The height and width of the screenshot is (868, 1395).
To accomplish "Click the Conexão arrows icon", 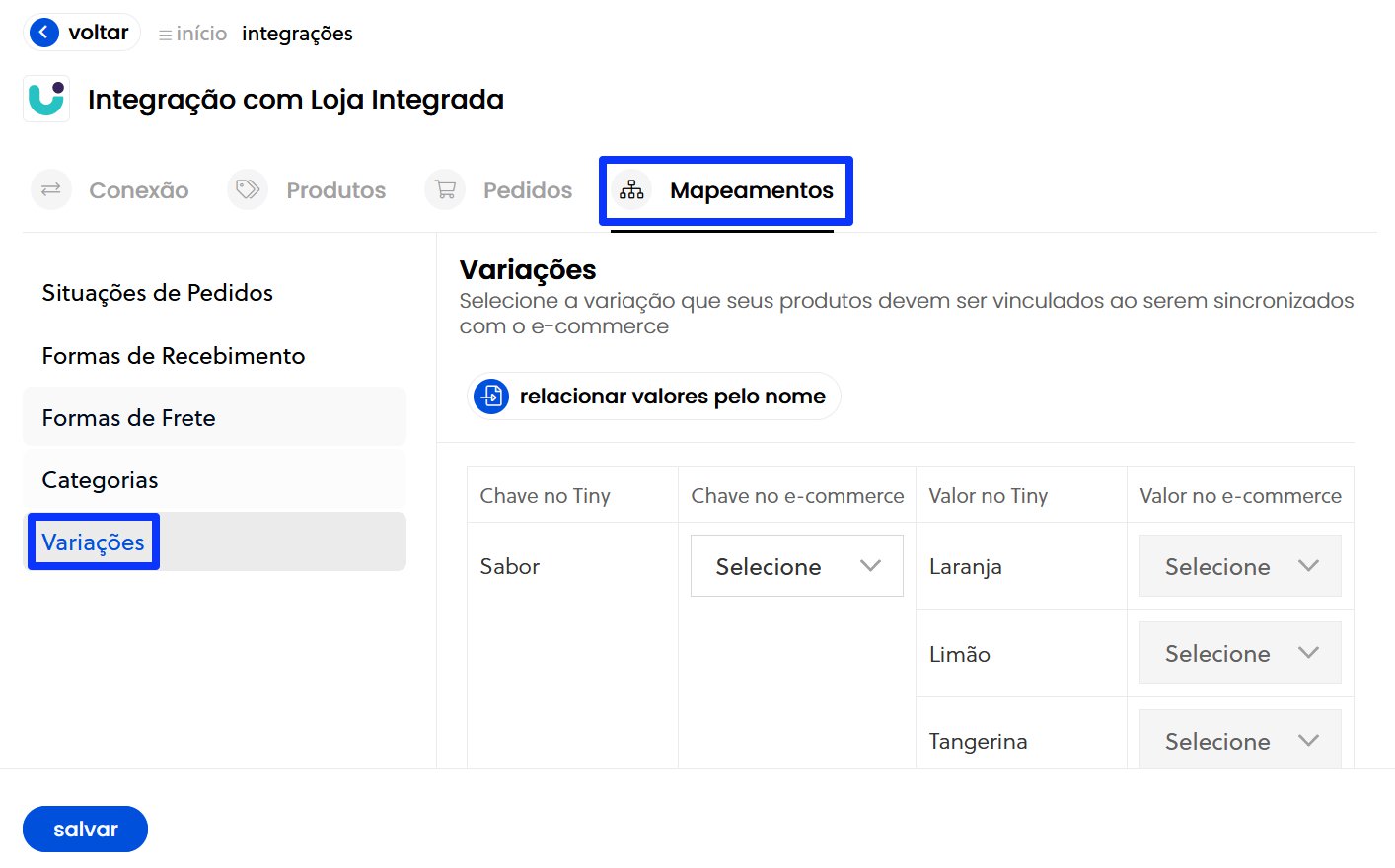I will (x=51, y=189).
